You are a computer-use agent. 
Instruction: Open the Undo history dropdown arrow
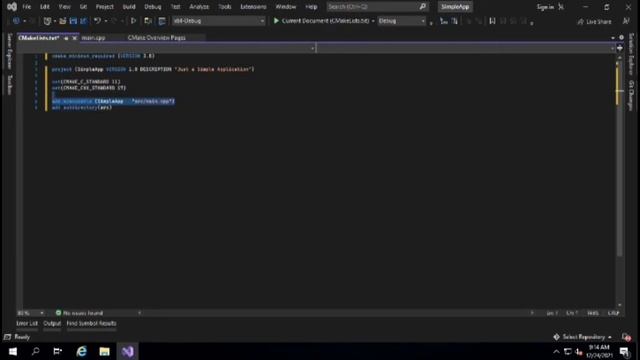[106, 21]
